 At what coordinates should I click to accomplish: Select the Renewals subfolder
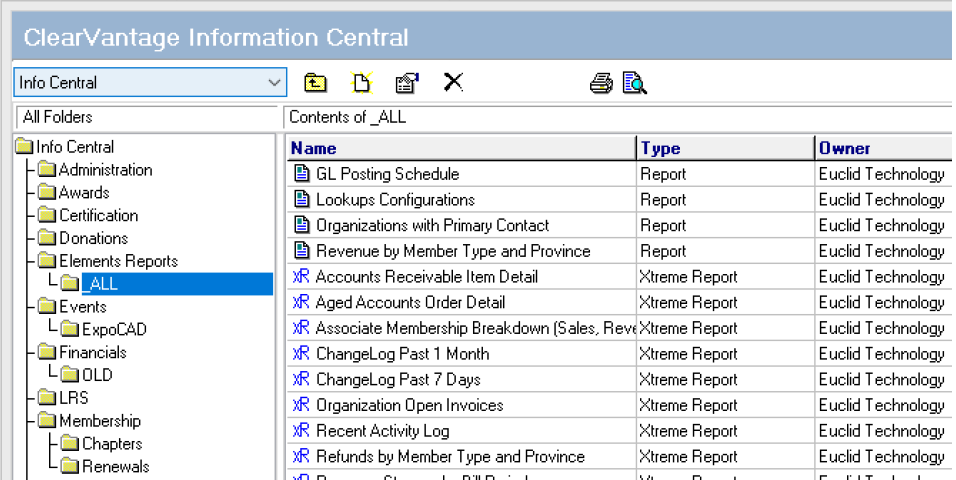[115, 466]
